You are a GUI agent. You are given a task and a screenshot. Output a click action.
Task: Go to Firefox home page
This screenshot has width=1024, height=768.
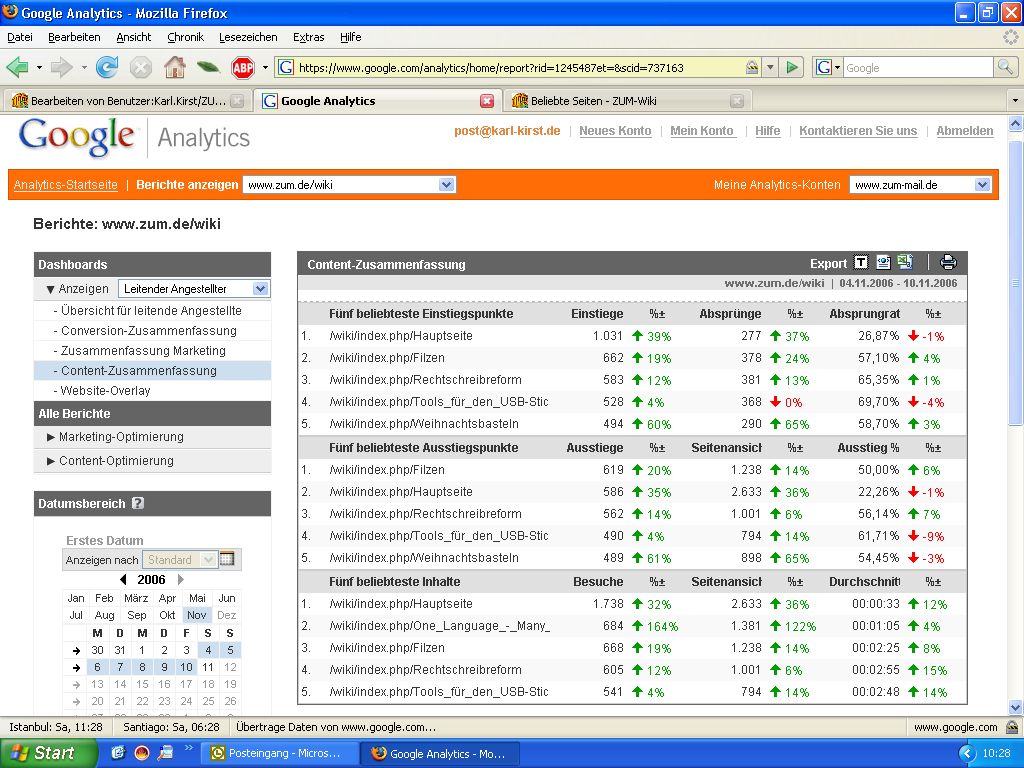pyautogui.click(x=174, y=68)
